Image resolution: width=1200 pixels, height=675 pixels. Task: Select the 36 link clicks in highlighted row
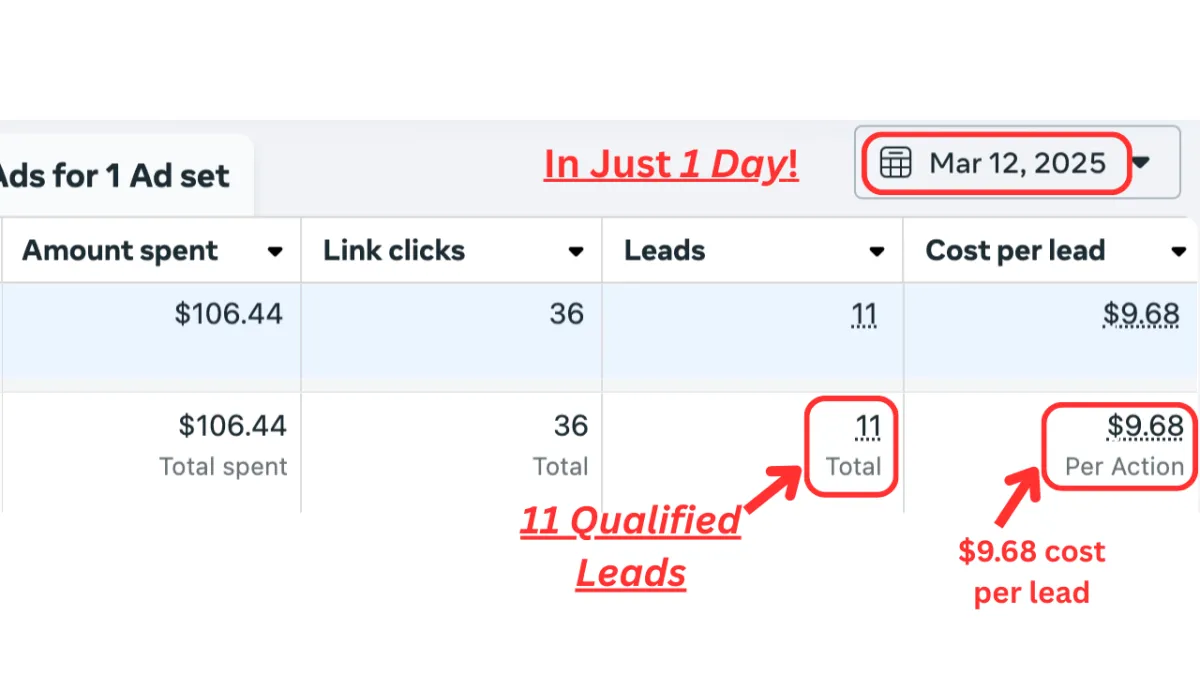coord(566,314)
